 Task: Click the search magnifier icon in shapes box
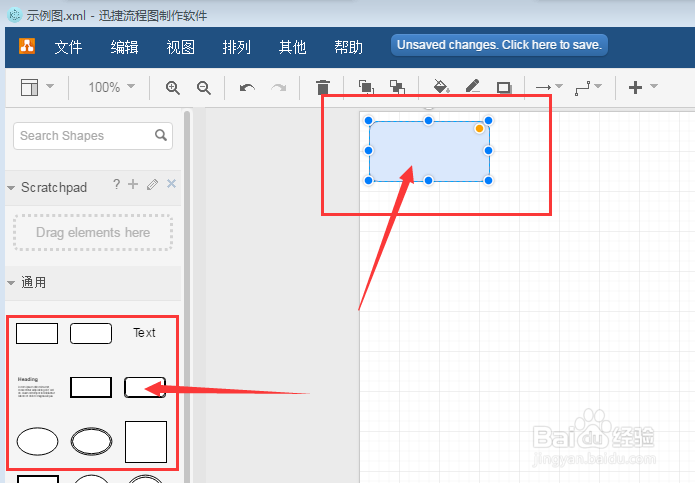tap(161, 135)
